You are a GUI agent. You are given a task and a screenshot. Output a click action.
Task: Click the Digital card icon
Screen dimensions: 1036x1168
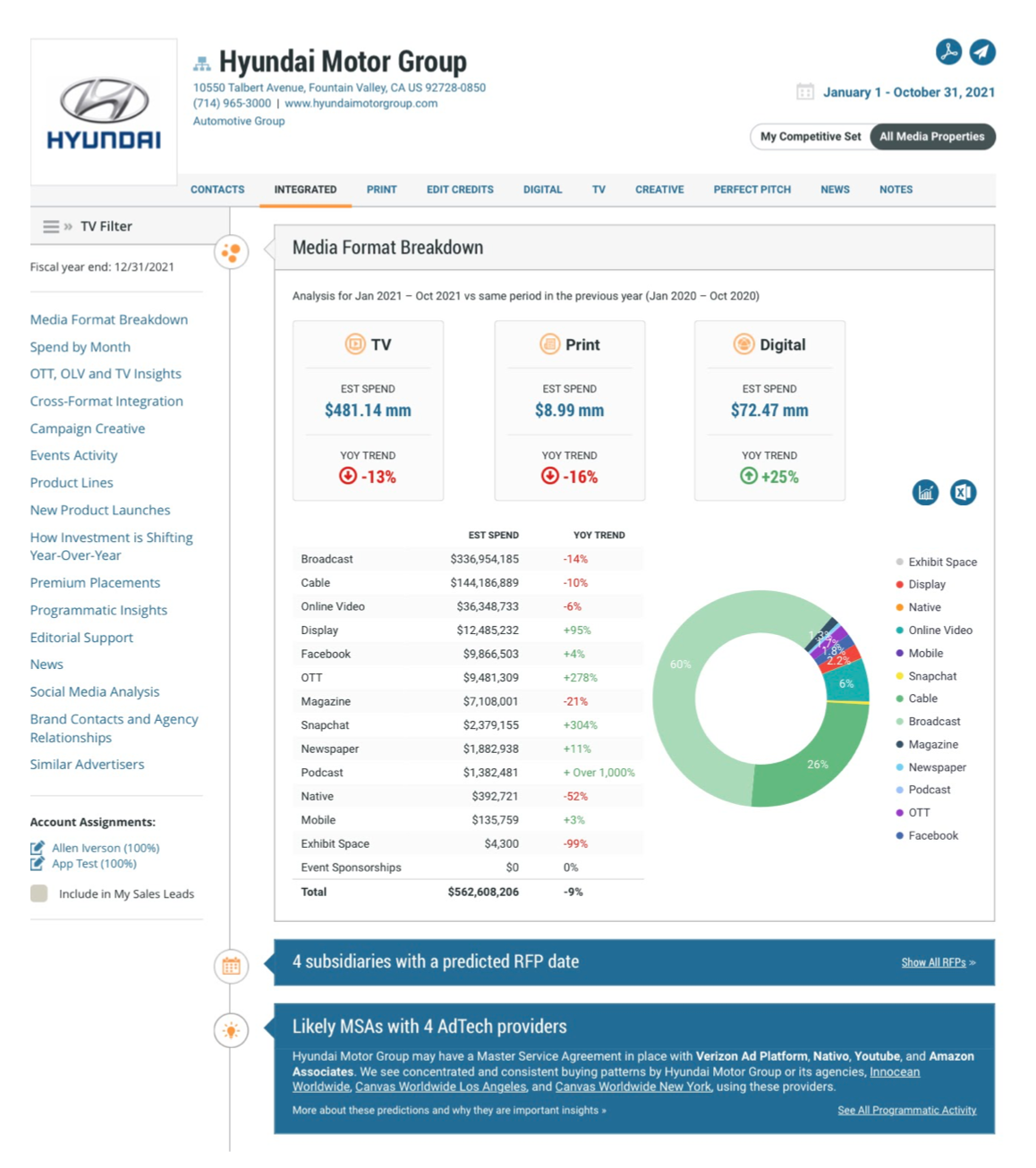(x=743, y=343)
